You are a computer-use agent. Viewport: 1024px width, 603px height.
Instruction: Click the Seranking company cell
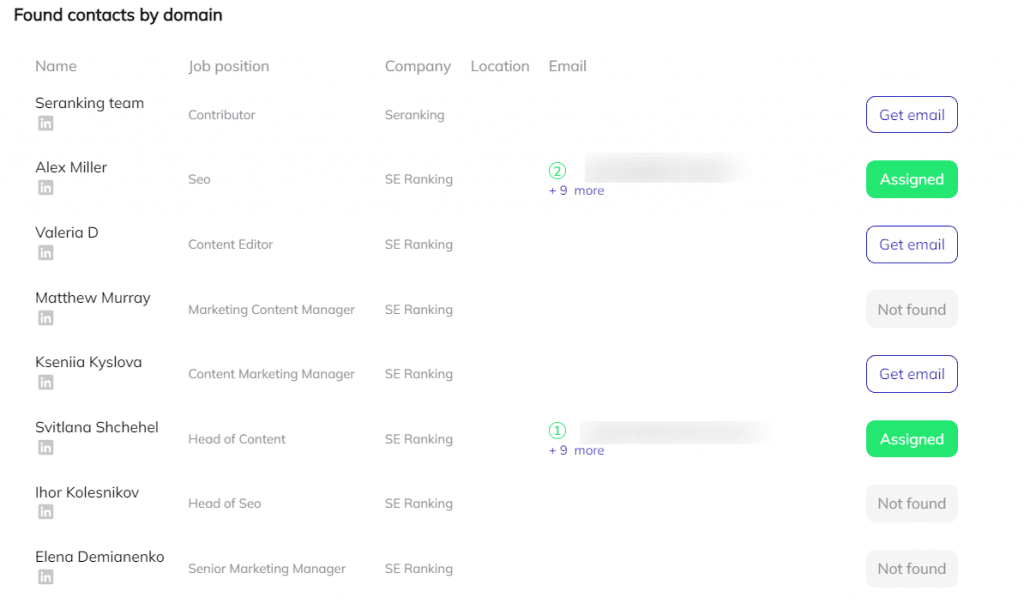(x=415, y=115)
